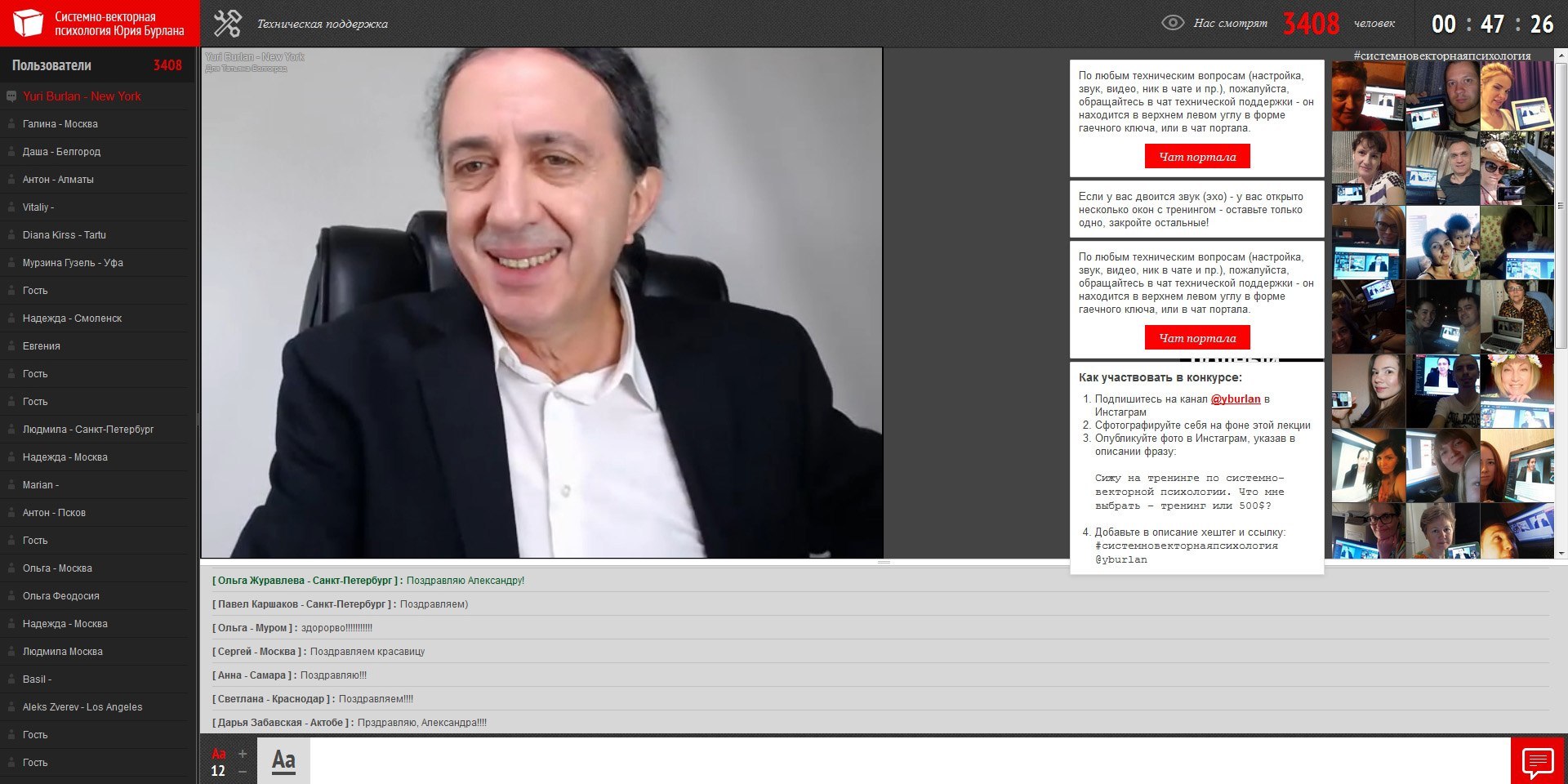The image size is (1568, 784).
Task: Select user Галина - Москва
Action: (x=60, y=124)
